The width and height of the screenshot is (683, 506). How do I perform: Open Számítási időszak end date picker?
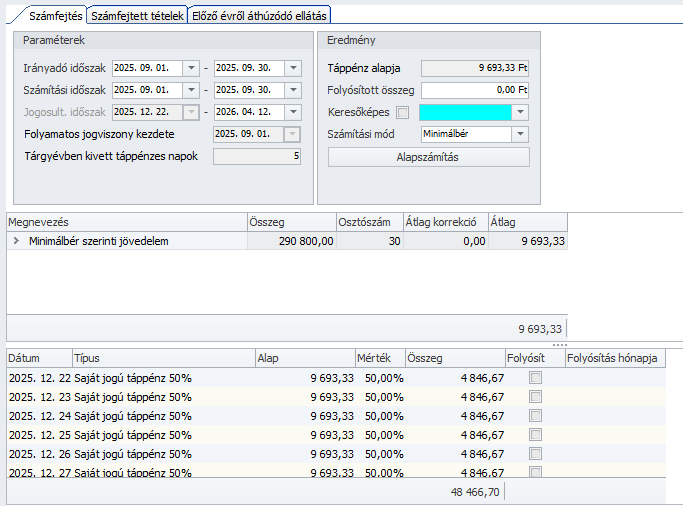pos(292,90)
